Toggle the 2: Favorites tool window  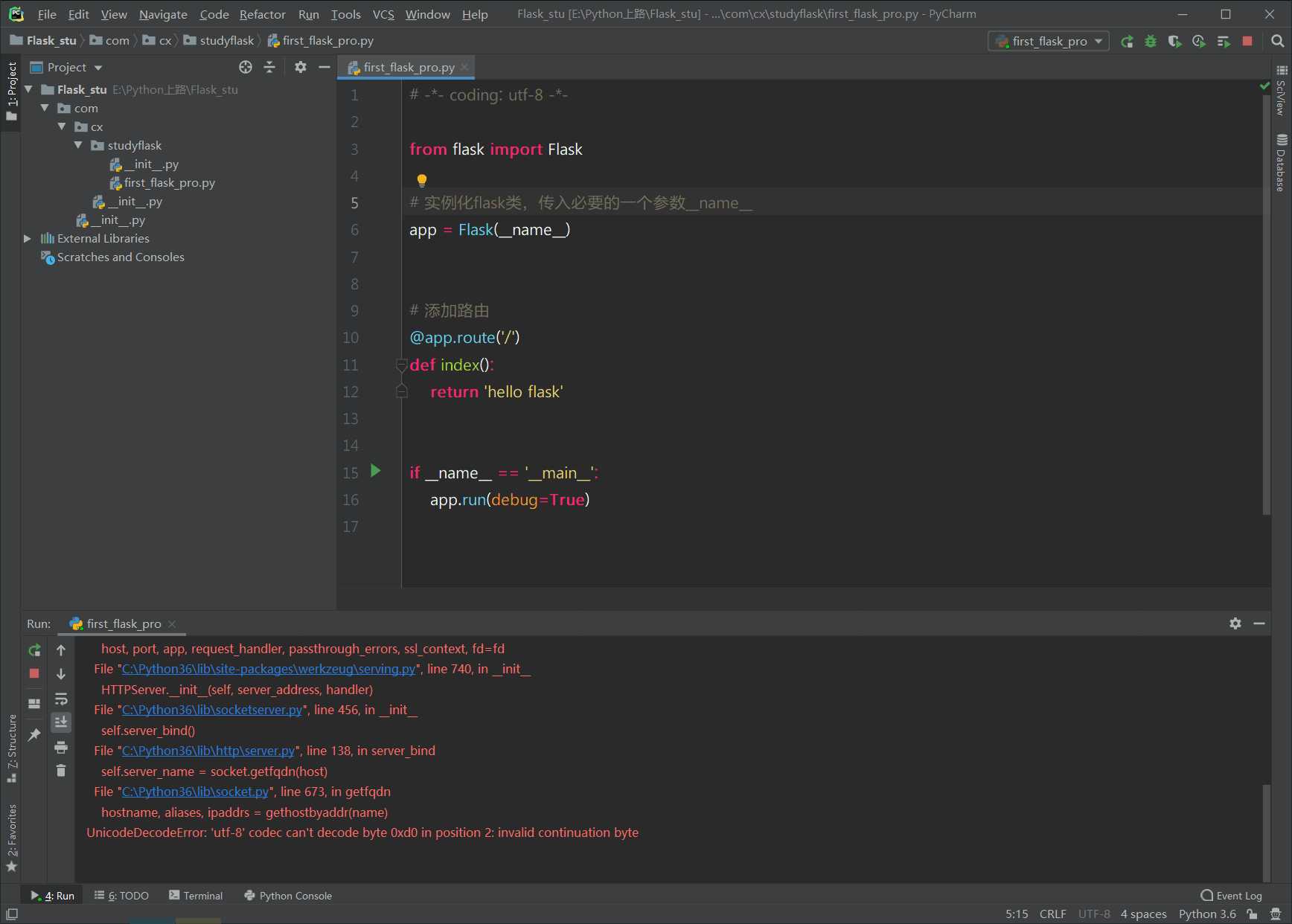click(x=11, y=838)
